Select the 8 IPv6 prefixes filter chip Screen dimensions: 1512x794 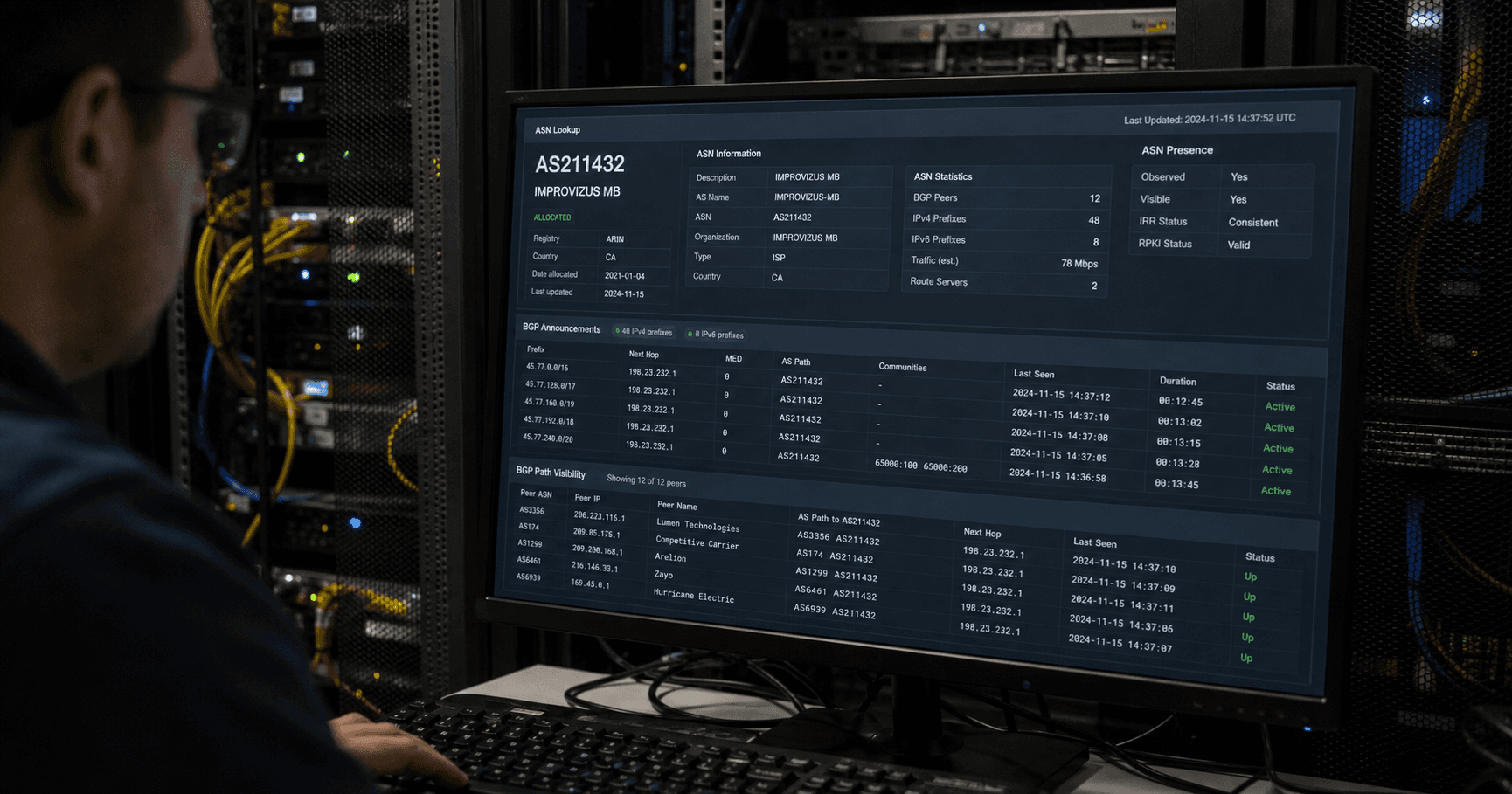click(716, 335)
